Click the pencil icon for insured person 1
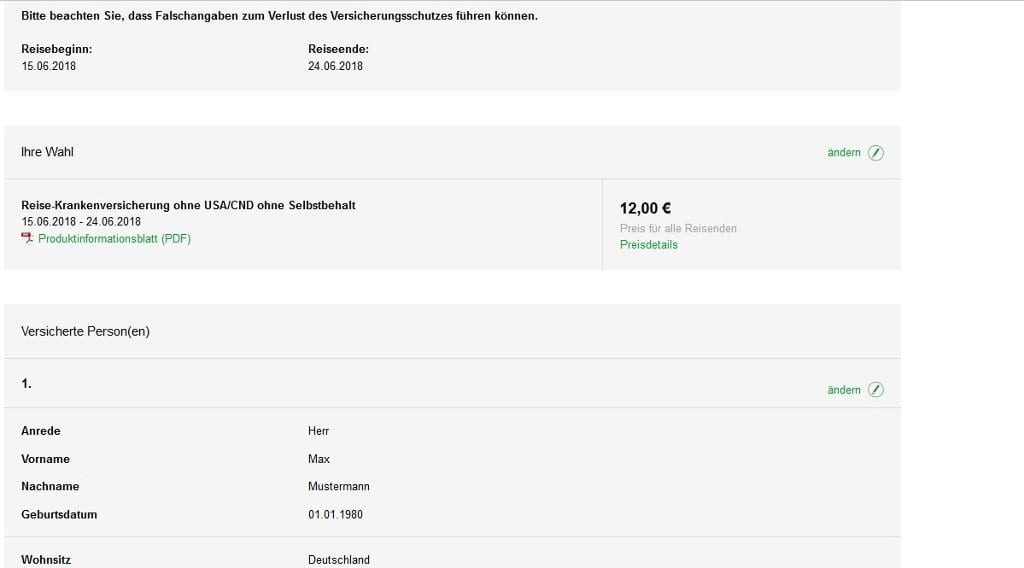The height and width of the screenshot is (568, 1024). [876, 390]
